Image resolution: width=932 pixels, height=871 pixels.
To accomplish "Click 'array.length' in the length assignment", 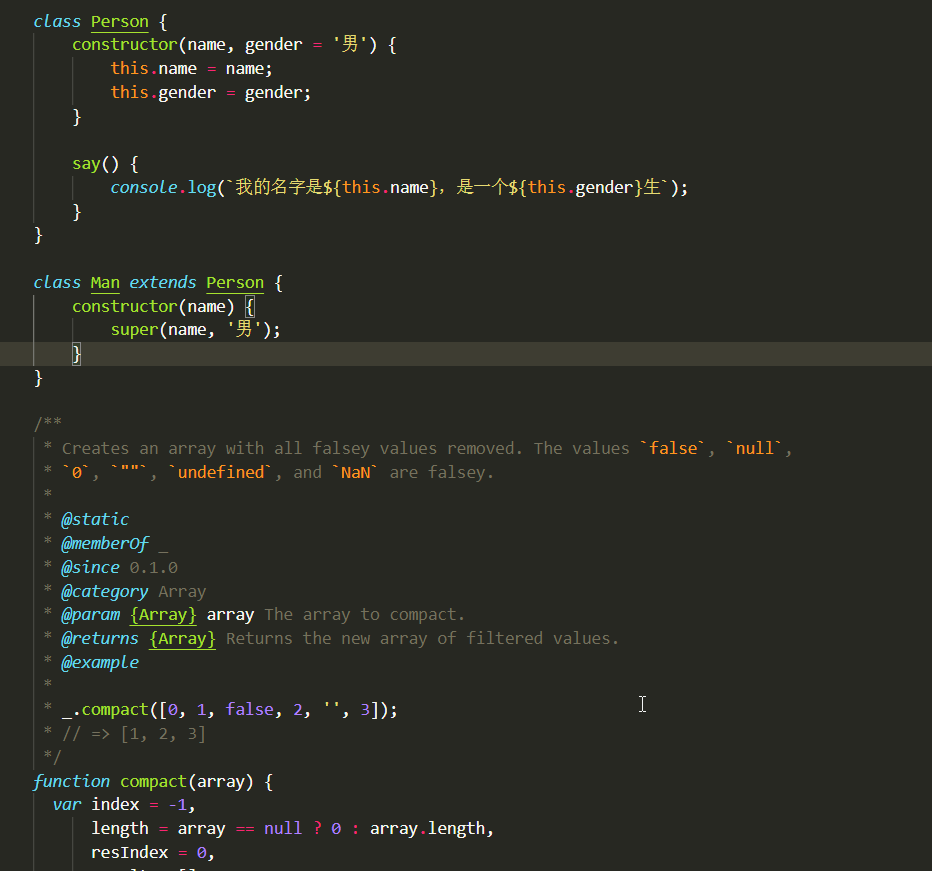I will click(427, 829).
